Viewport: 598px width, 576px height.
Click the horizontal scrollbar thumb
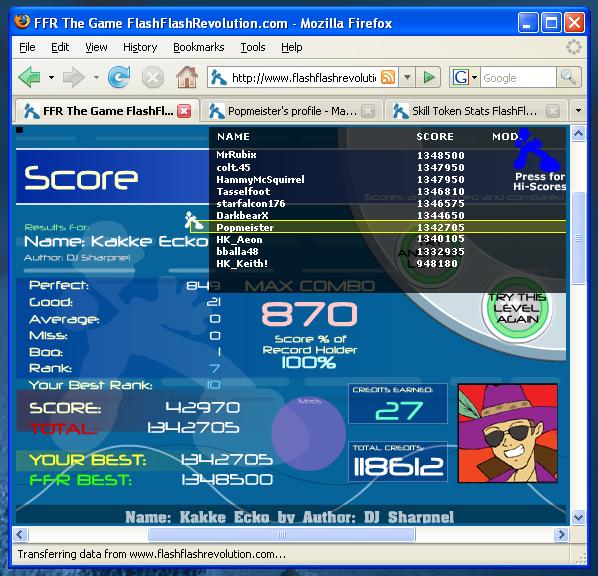click(281, 534)
